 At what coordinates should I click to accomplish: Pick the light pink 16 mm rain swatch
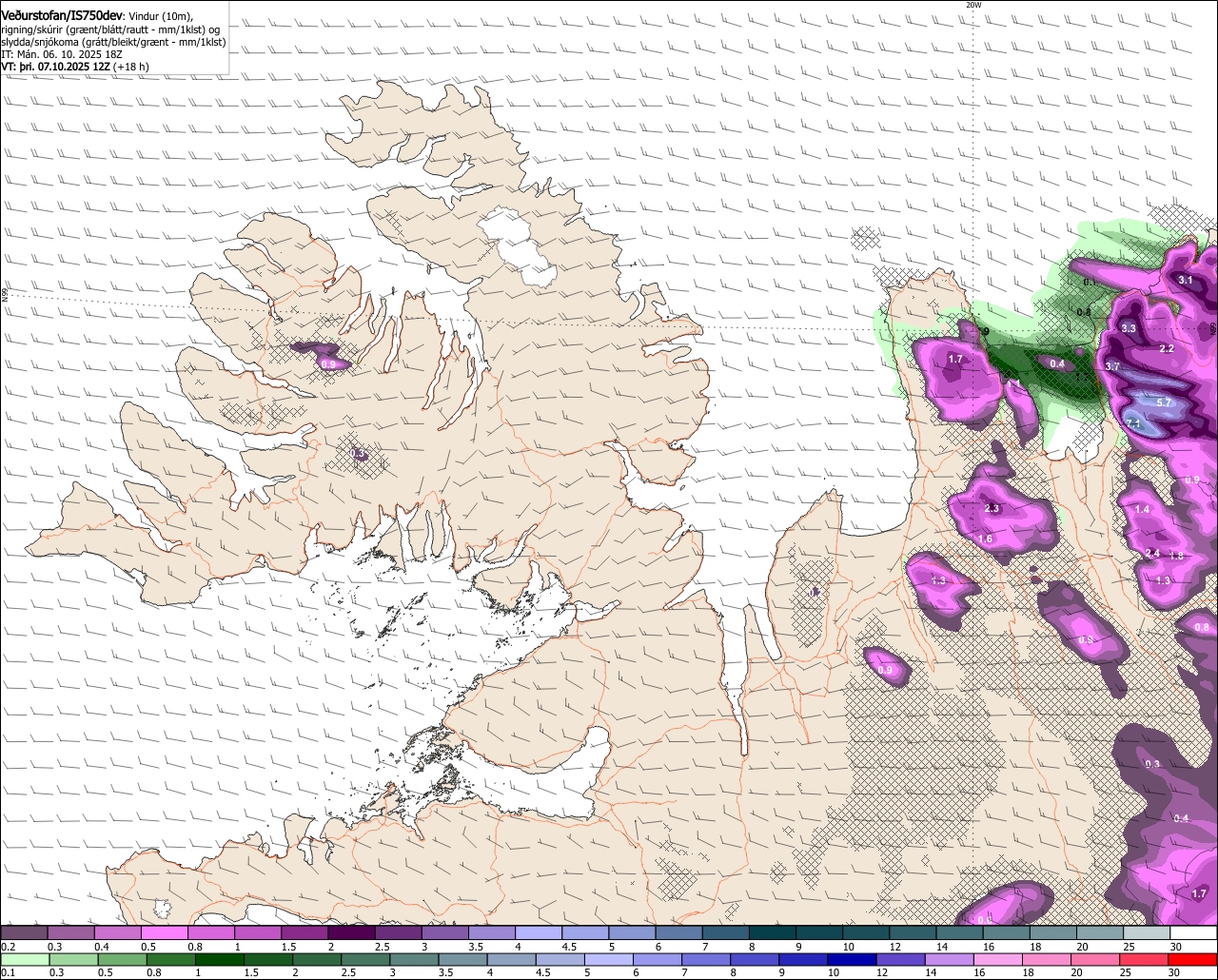pos(997,960)
